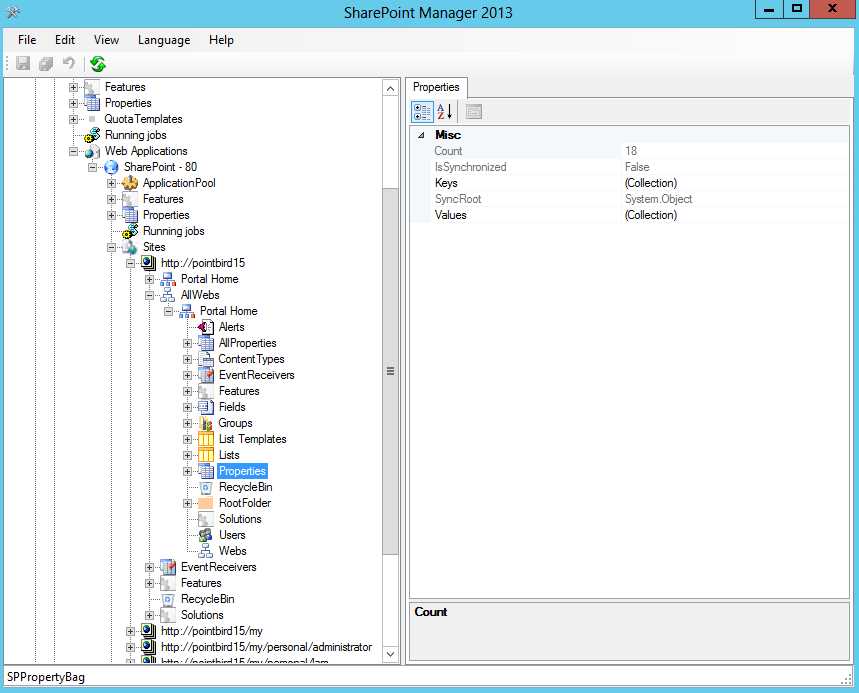Select the Features item under Portal Home

point(239,391)
